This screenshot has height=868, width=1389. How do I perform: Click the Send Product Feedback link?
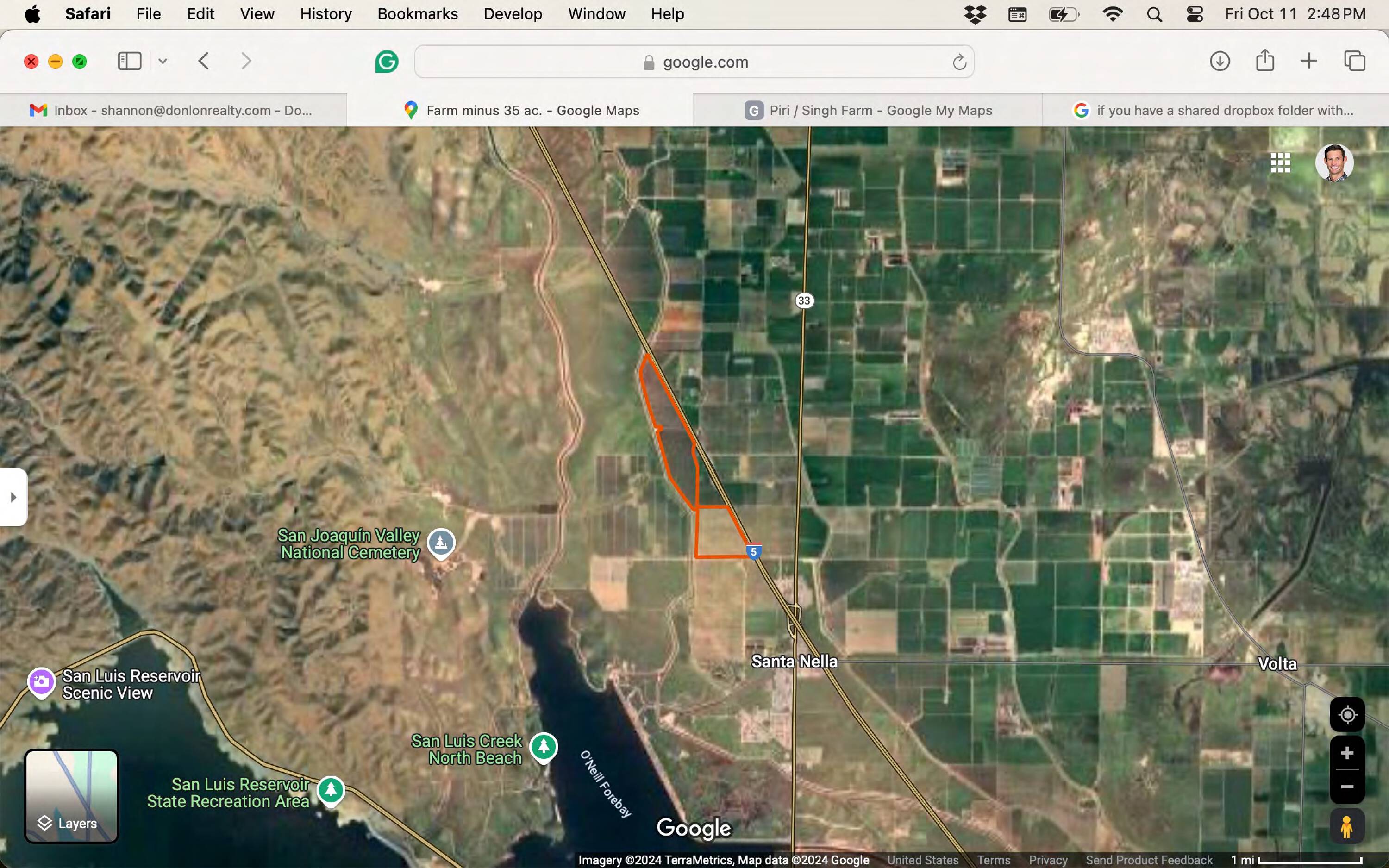[x=1149, y=860]
